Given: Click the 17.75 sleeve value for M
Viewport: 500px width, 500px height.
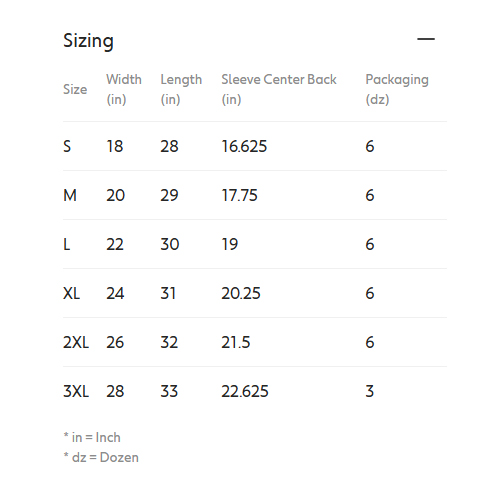Looking at the screenshot, I should tap(240, 195).
